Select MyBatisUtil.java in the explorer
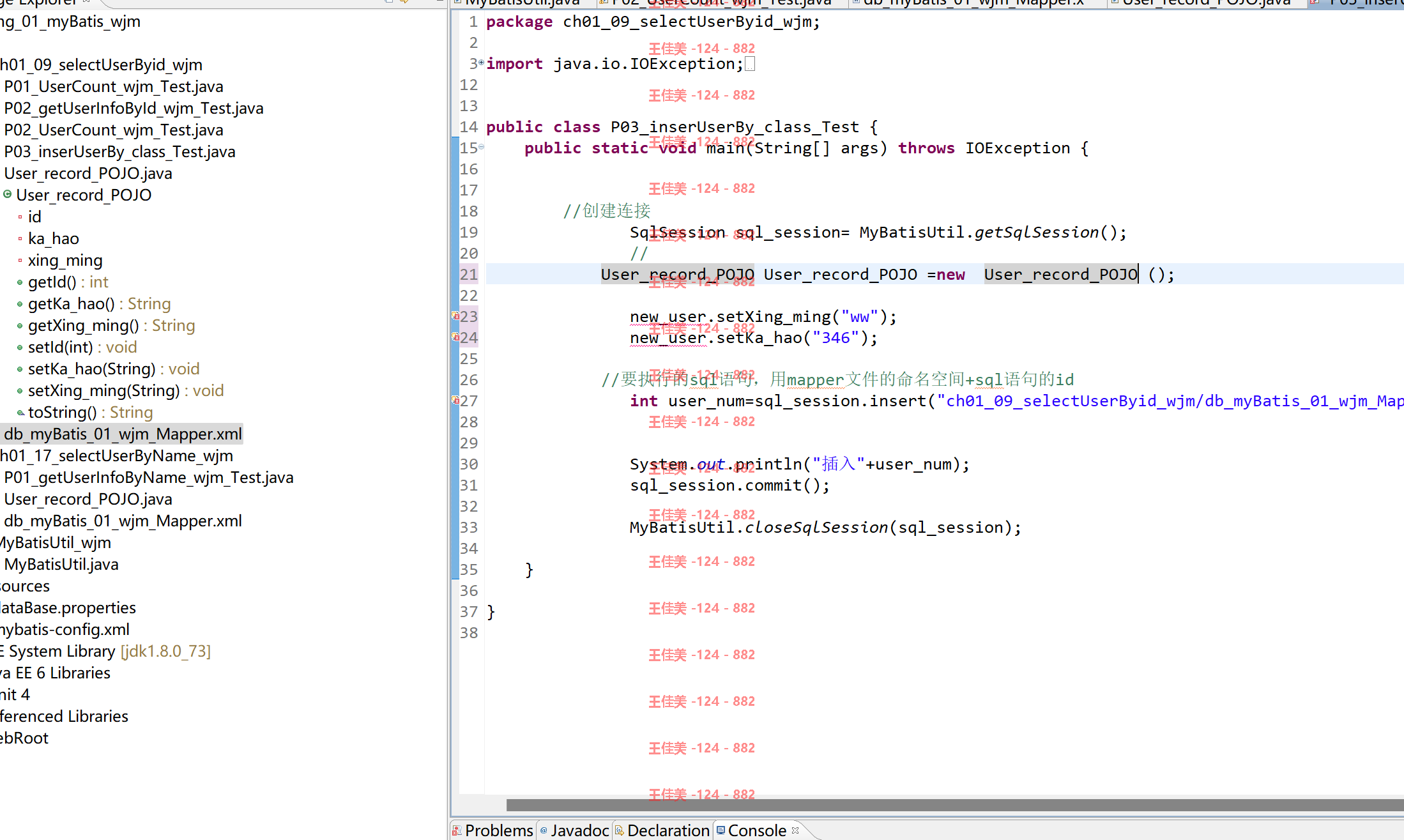Screen dimensions: 1404x840 [61, 564]
